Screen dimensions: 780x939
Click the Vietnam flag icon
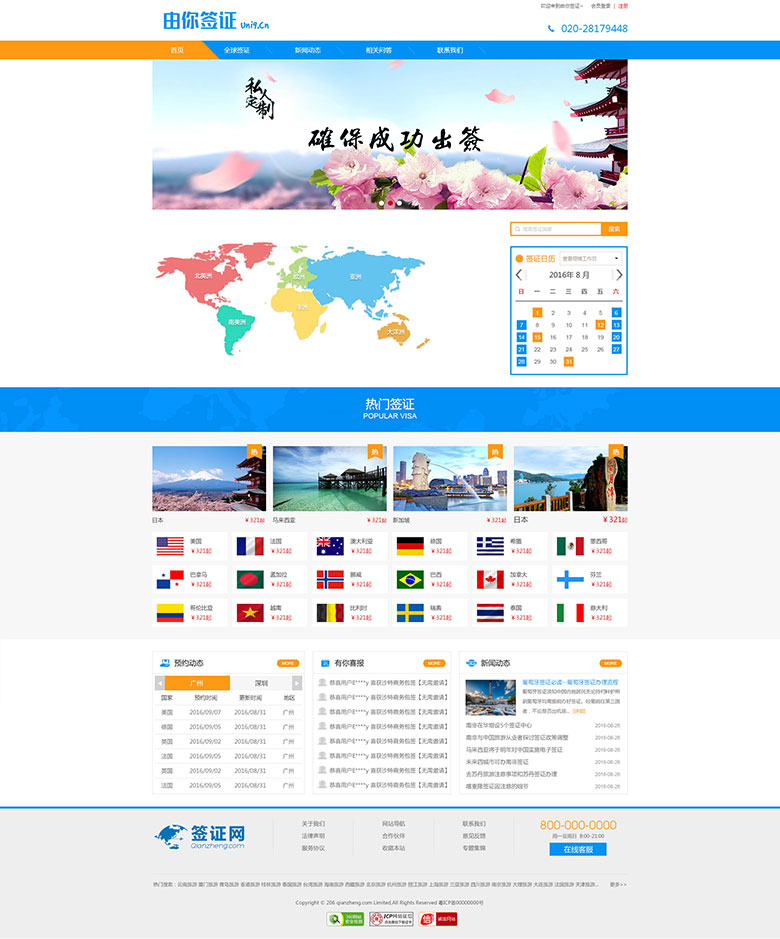coord(250,613)
